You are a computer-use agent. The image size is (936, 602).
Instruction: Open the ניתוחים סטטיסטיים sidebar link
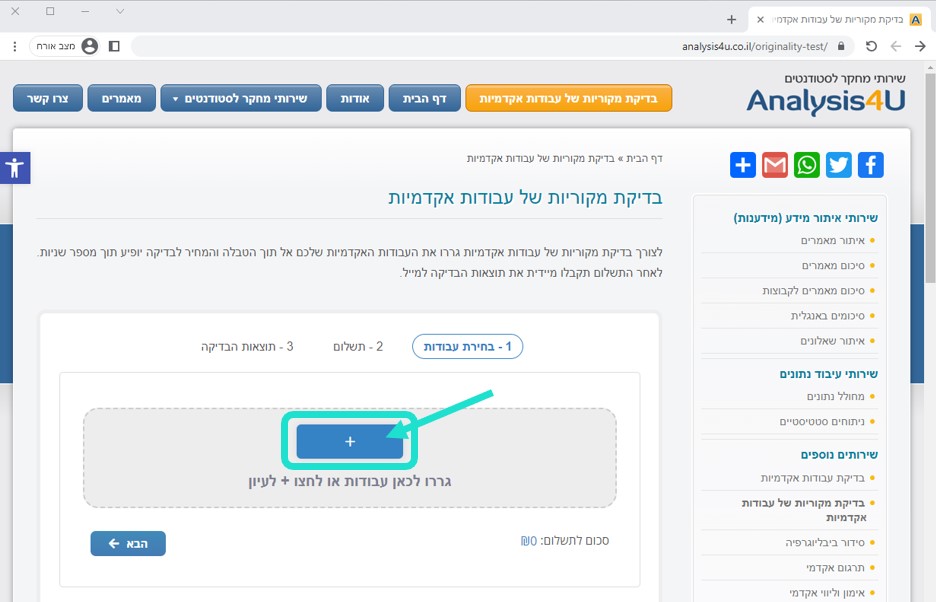pyautogui.click(x=822, y=421)
